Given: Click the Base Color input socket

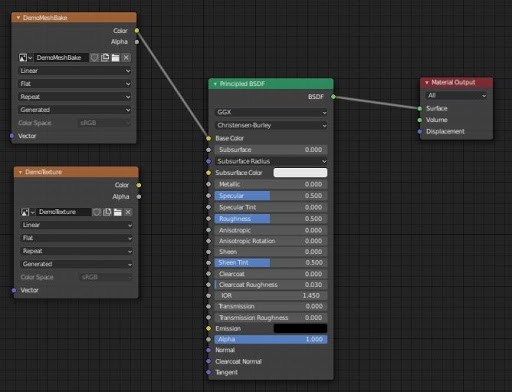Looking at the screenshot, I should (208, 138).
